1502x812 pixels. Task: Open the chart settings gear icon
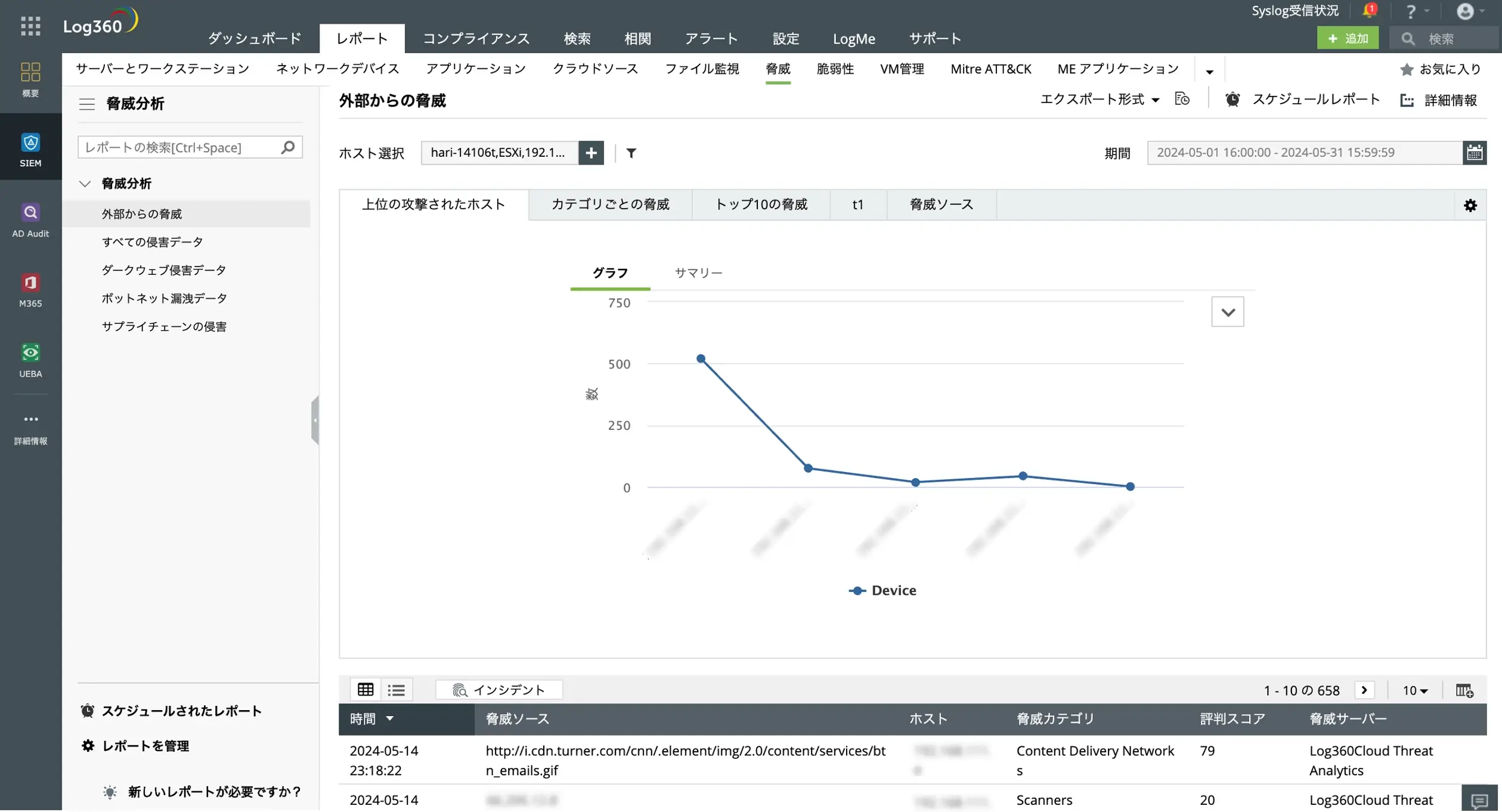click(x=1470, y=206)
